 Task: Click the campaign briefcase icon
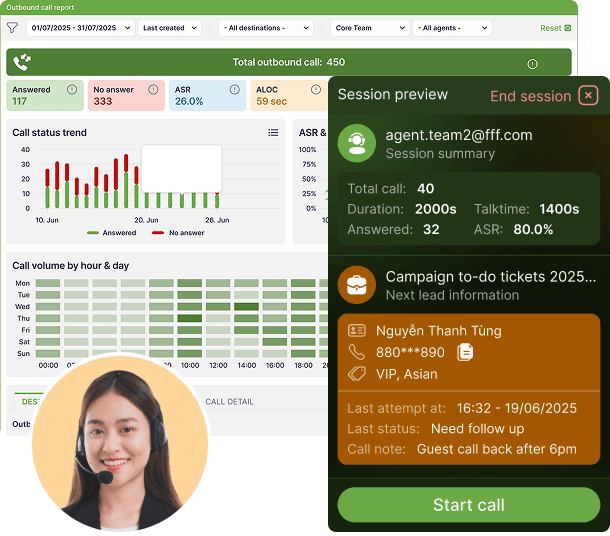click(356, 285)
